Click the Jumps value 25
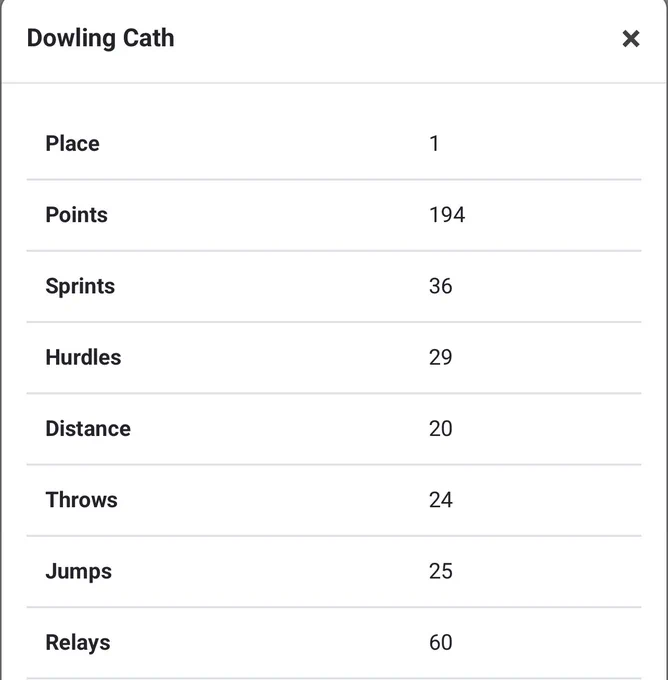Screen dimensions: 668x680 coord(441,571)
